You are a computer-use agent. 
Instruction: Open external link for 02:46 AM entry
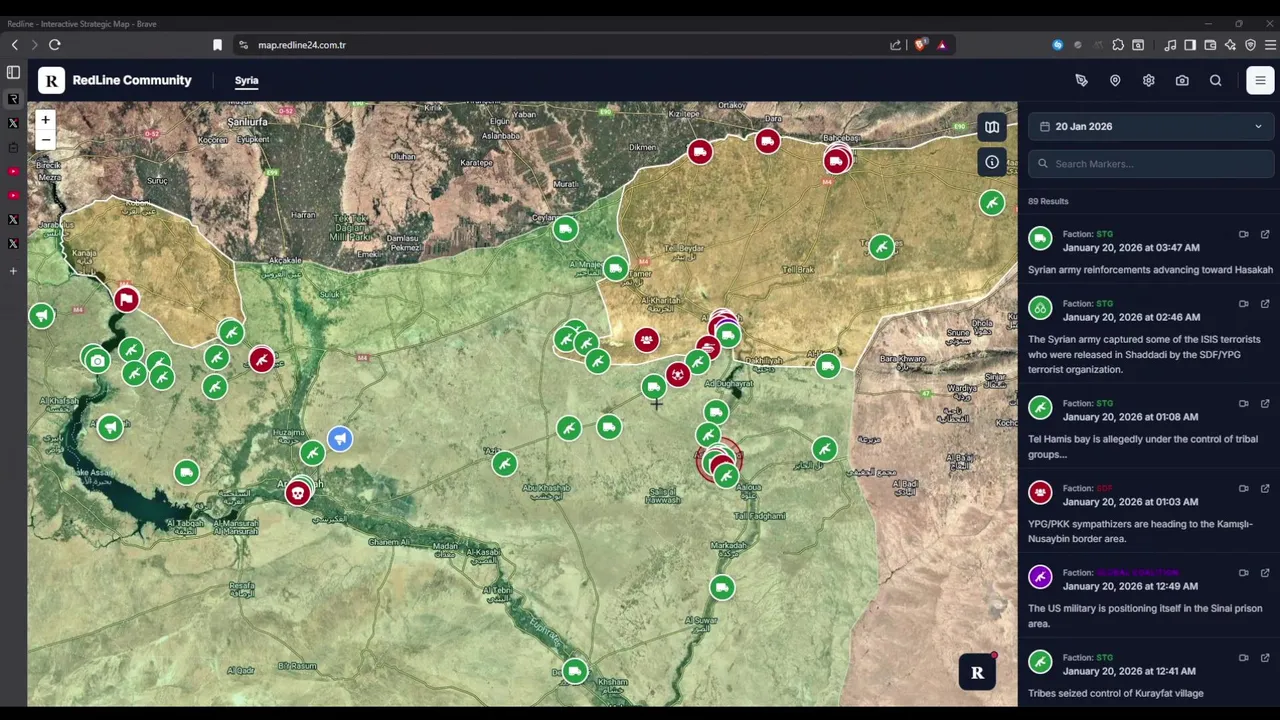tap(1265, 303)
